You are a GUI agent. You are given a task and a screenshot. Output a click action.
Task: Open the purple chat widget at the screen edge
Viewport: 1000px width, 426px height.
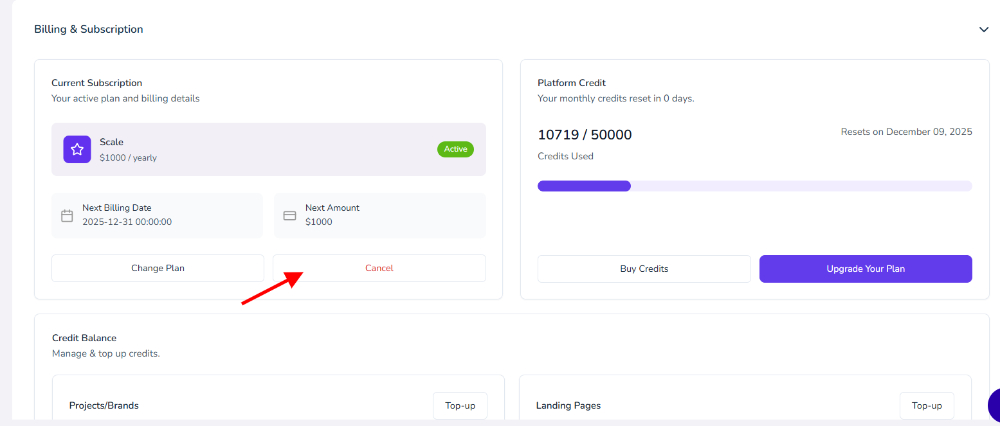(993, 405)
